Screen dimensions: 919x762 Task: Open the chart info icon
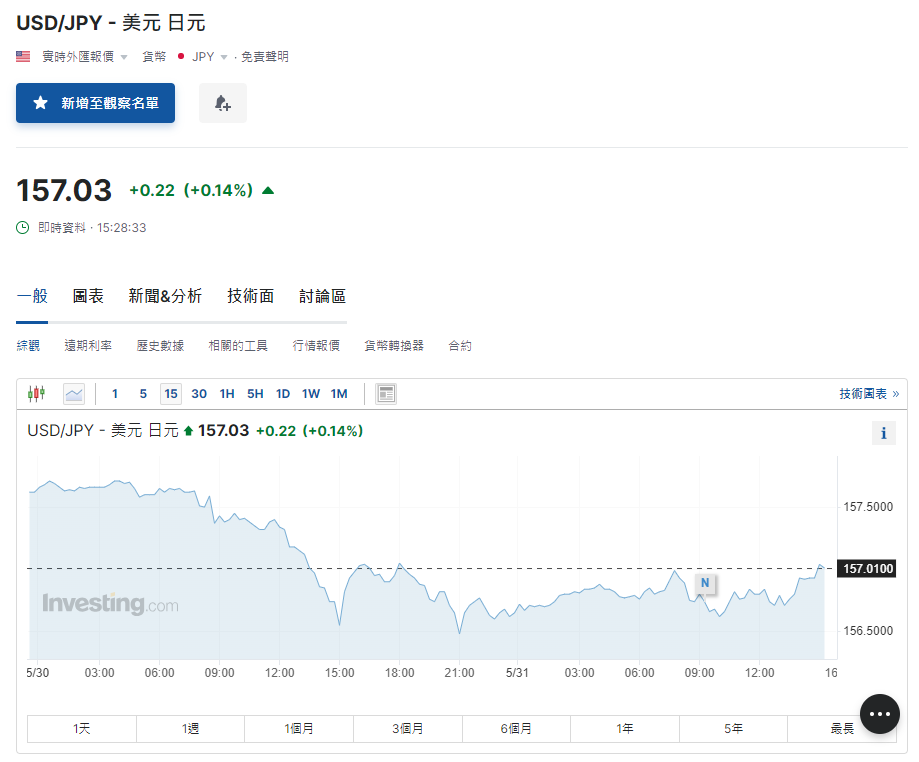[x=883, y=433]
